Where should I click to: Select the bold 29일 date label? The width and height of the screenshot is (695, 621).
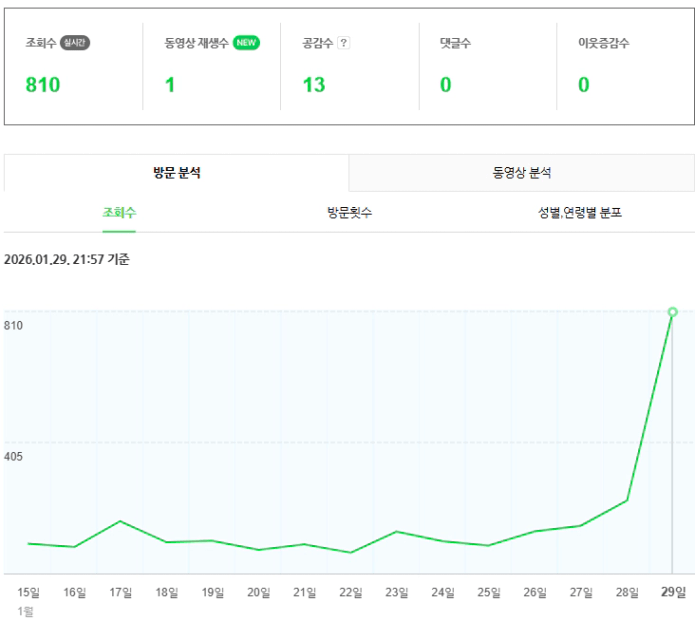coord(673,592)
